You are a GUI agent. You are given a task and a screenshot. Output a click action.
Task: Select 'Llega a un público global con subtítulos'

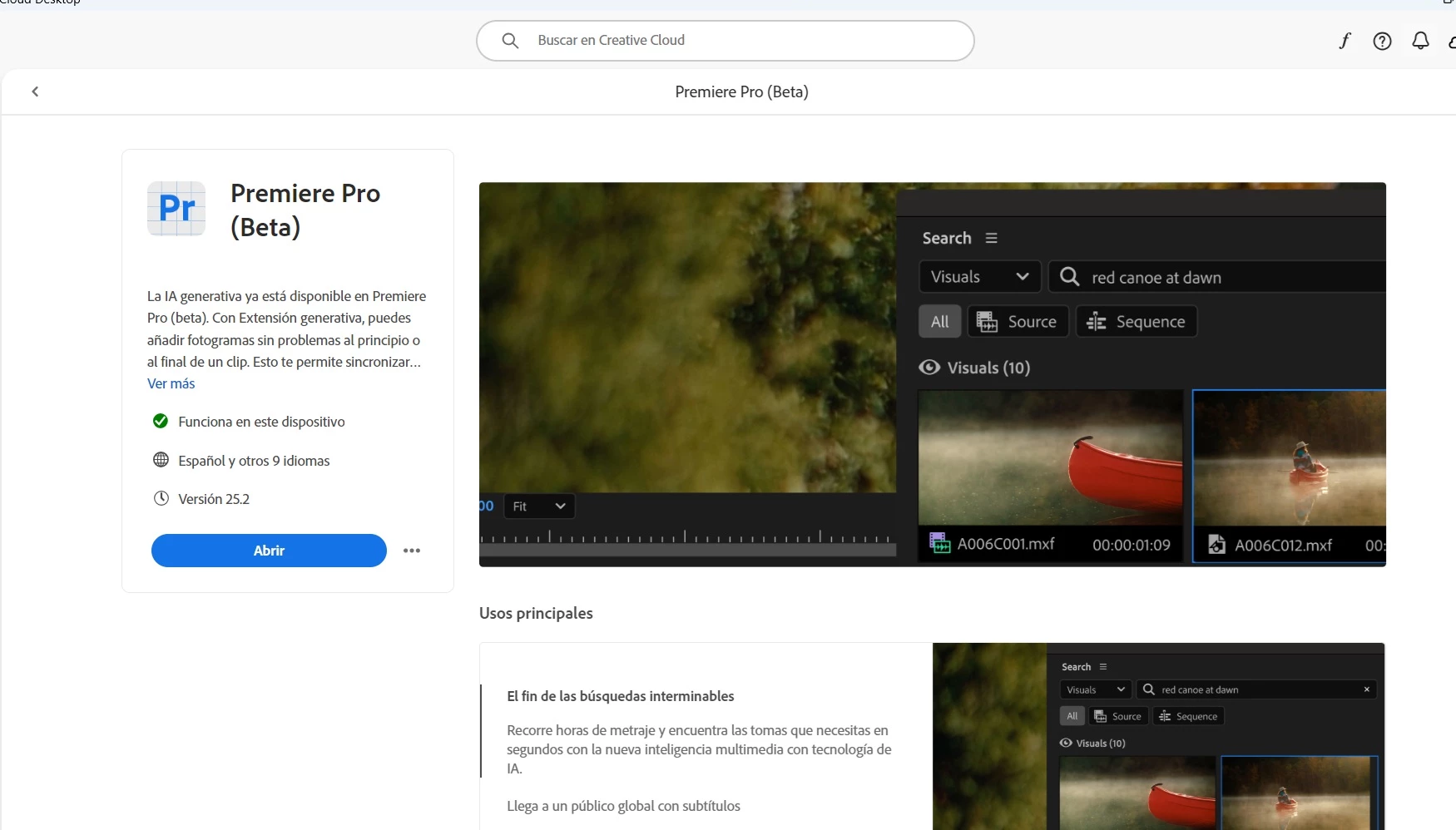pyautogui.click(x=623, y=806)
